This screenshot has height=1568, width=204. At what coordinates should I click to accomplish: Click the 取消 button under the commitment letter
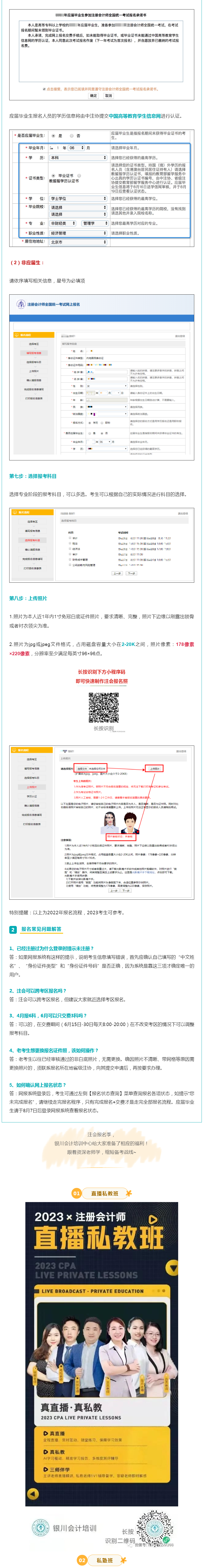(x=108, y=95)
